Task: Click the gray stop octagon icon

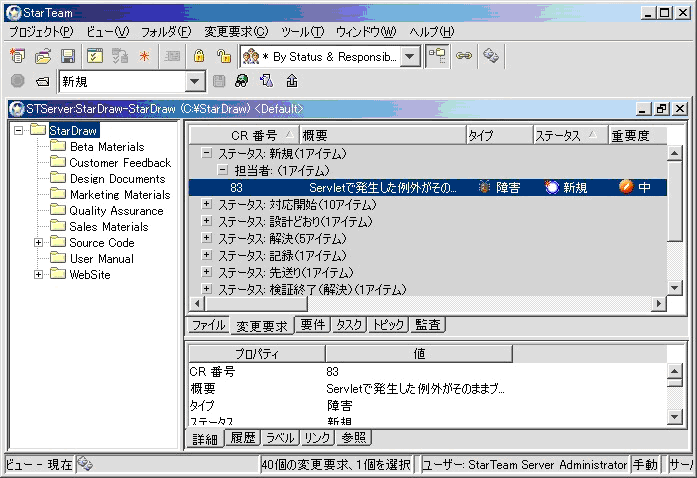Action: (x=17, y=81)
